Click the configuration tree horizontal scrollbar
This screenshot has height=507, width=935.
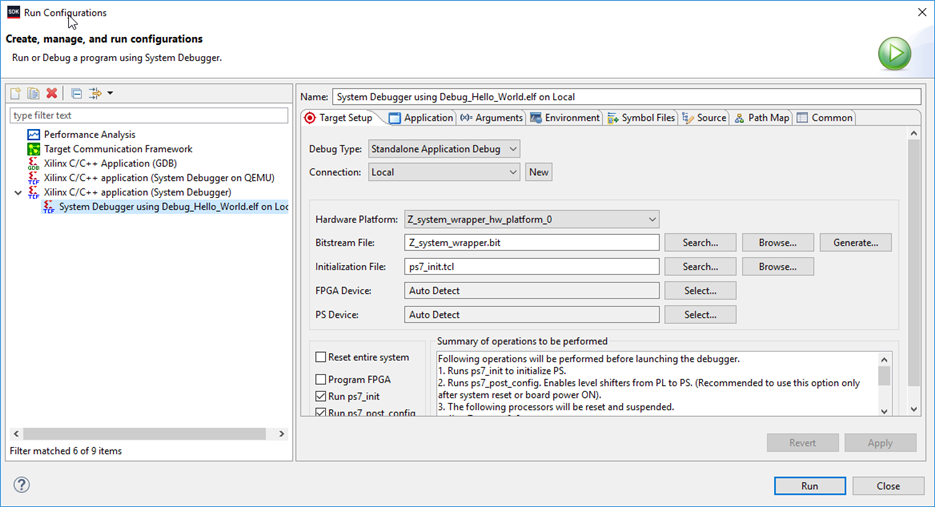[144, 434]
